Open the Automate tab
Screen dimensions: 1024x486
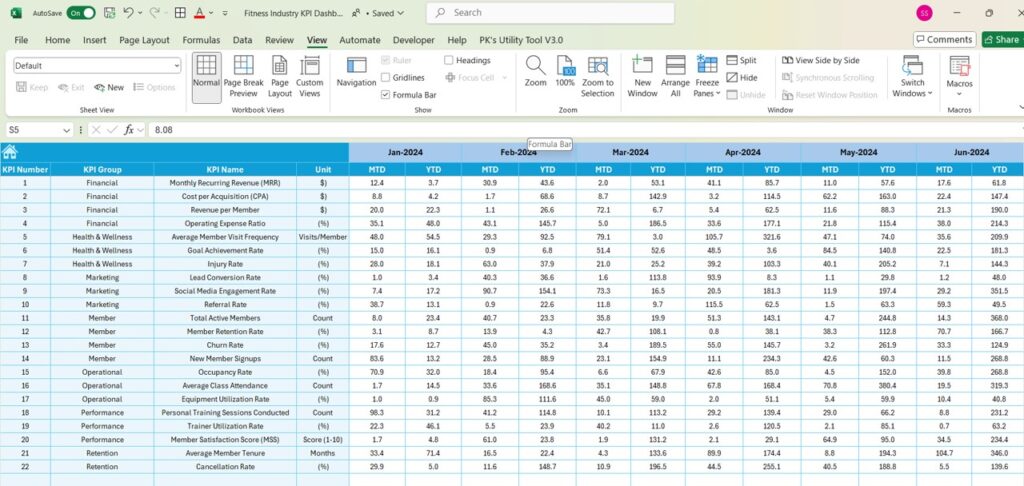click(360, 40)
